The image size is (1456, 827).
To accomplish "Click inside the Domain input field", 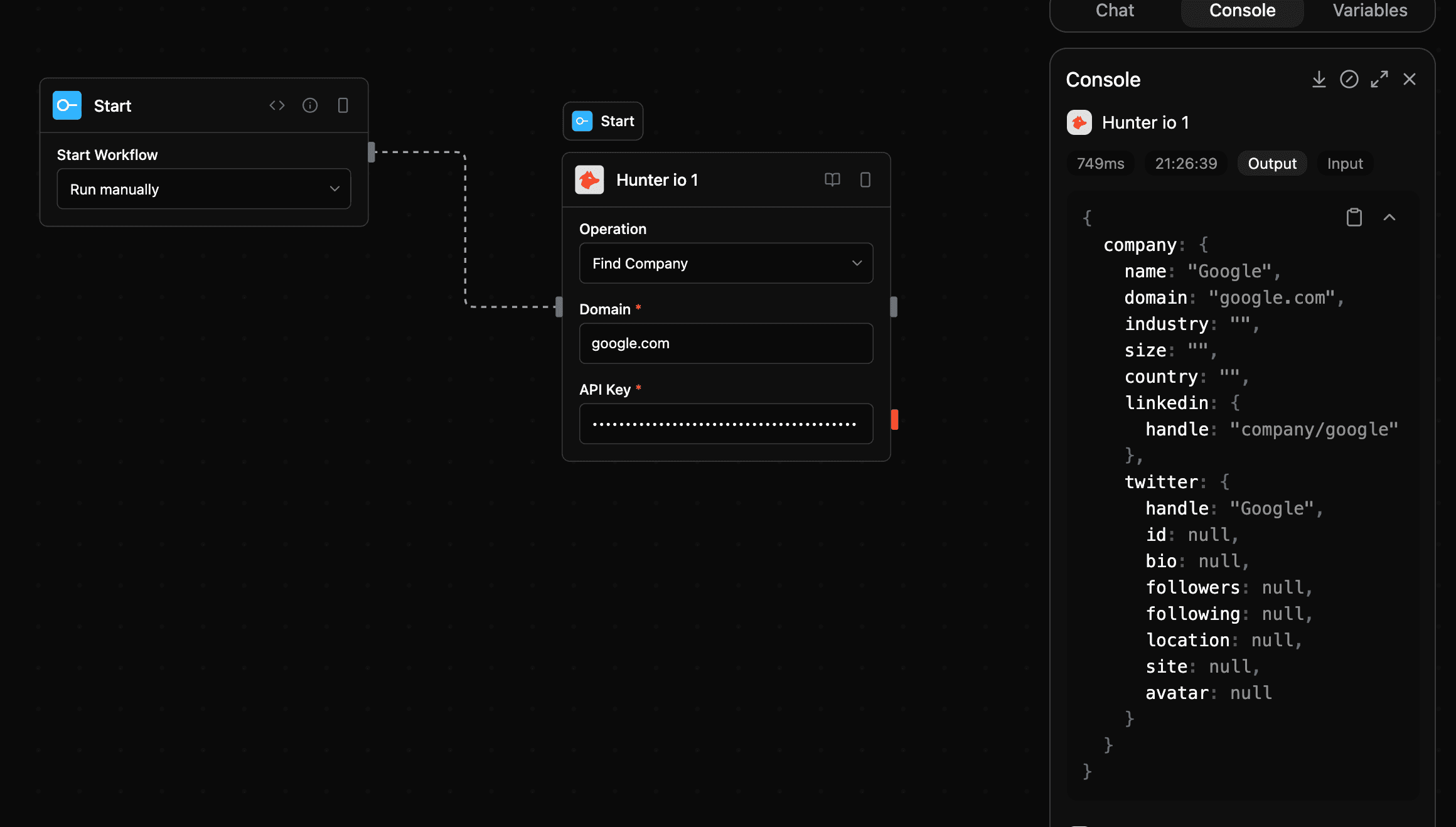I will [x=725, y=343].
